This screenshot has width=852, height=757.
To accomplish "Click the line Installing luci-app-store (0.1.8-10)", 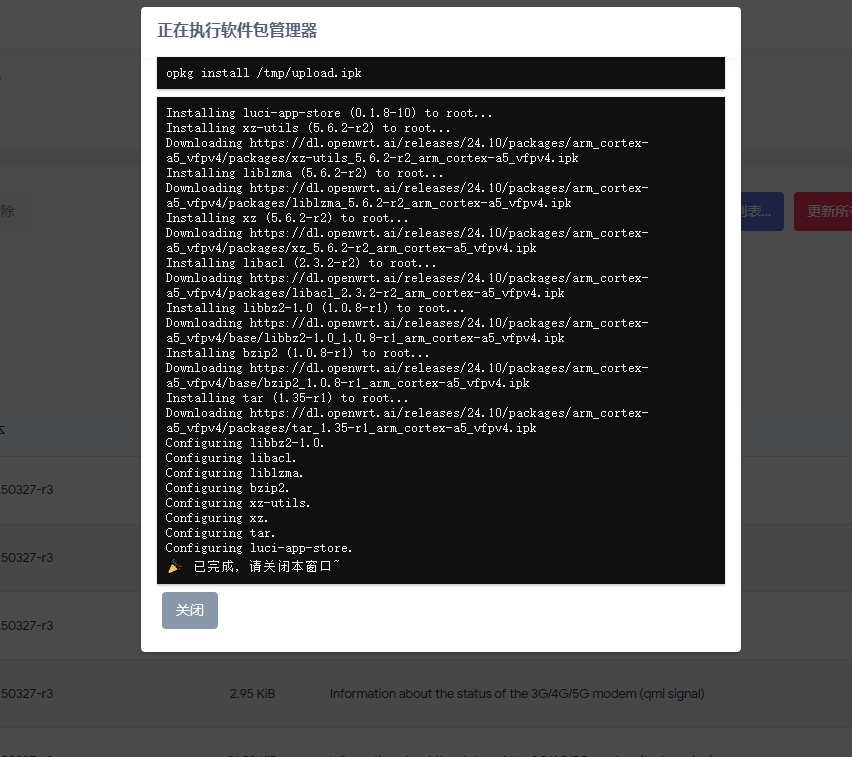I will pyautogui.click(x=329, y=113).
